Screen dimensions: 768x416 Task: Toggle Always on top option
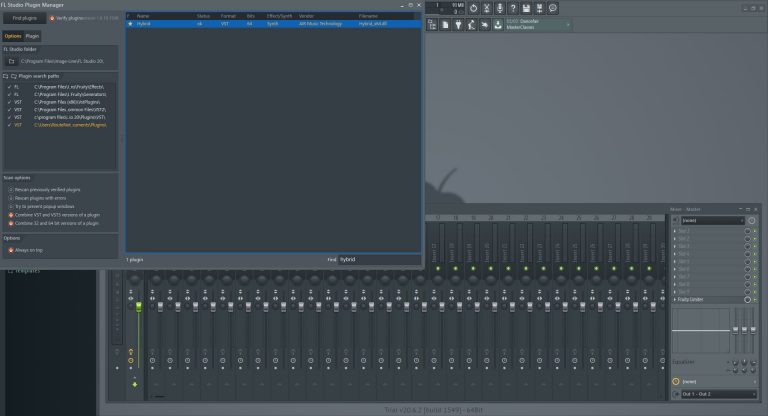(9, 250)
